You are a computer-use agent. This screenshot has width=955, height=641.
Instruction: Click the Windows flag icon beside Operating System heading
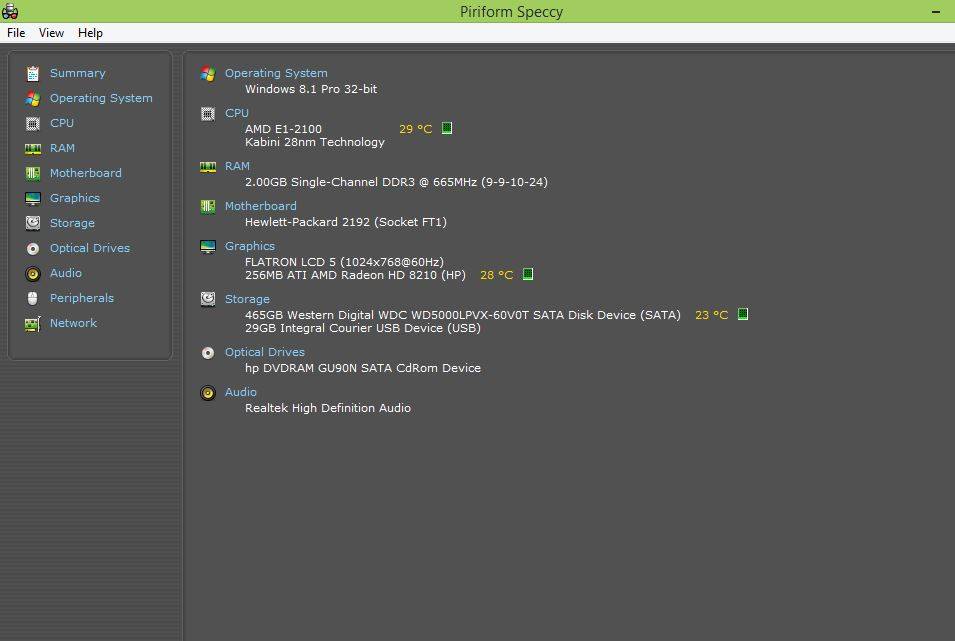tap(208, 74)
